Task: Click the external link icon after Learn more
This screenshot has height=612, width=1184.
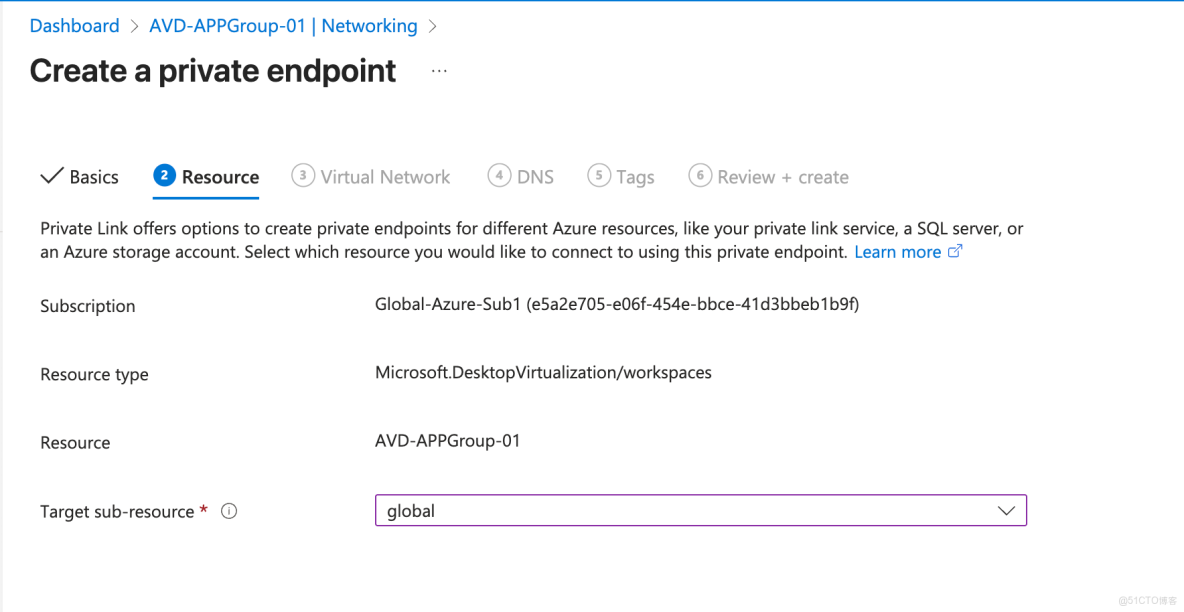Action: click(x=955, y=251)
